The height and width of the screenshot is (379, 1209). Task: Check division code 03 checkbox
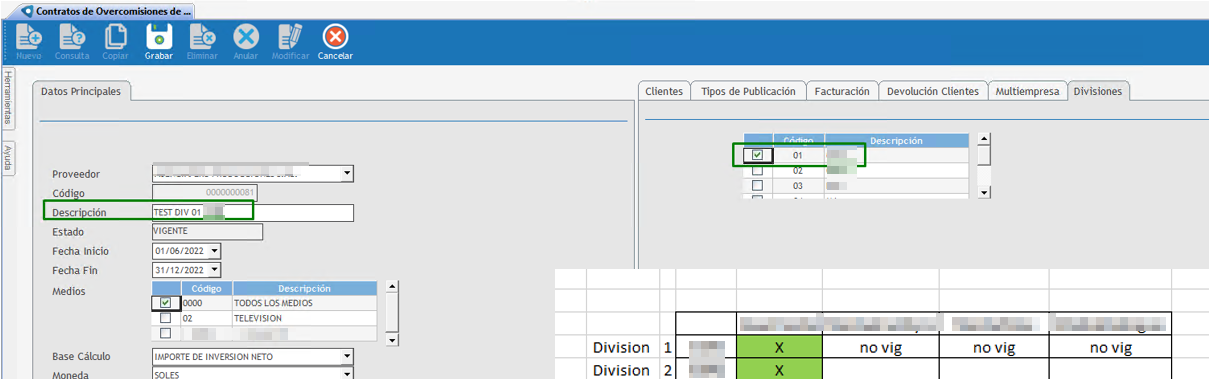757,185
